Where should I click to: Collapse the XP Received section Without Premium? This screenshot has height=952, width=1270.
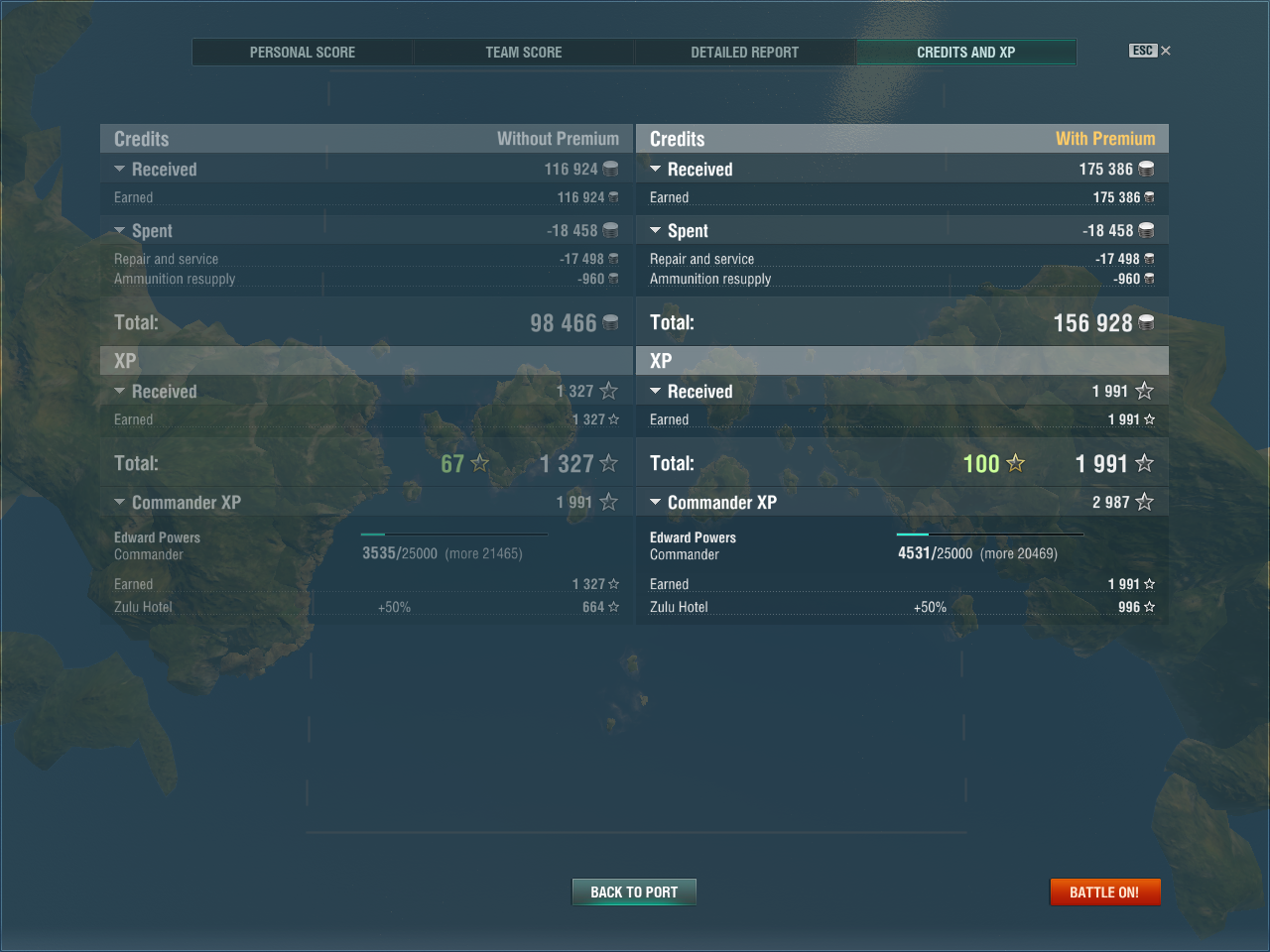[120, 392]
